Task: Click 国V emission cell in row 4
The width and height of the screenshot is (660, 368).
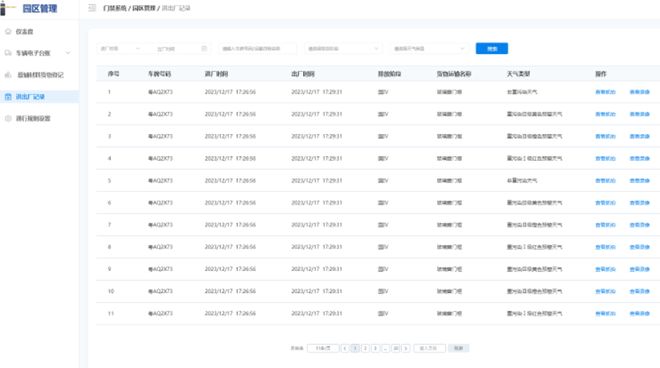Action: click(x=383, y=158)
